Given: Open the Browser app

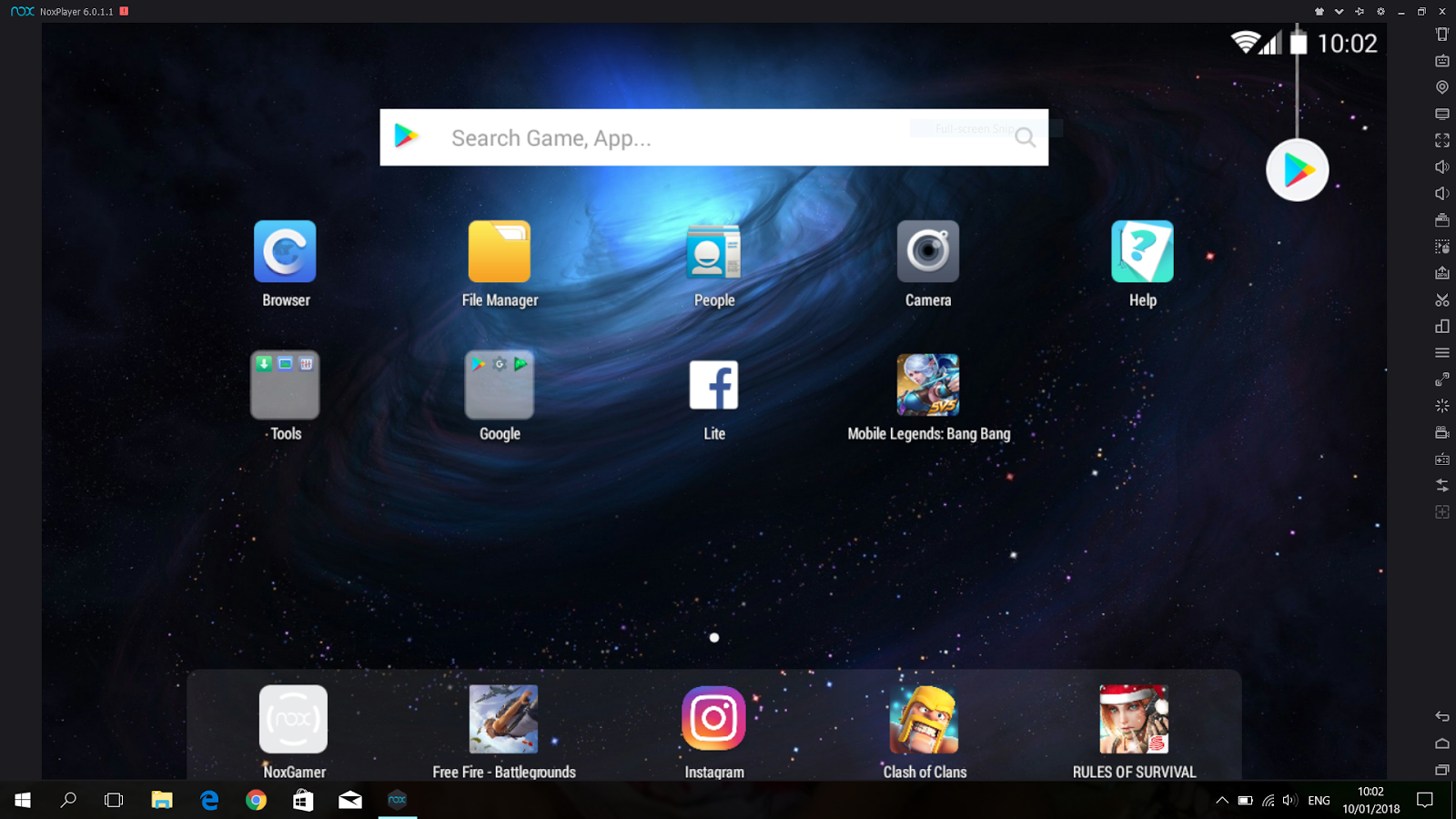Looking at the screenshot, I should coord(285,251).
